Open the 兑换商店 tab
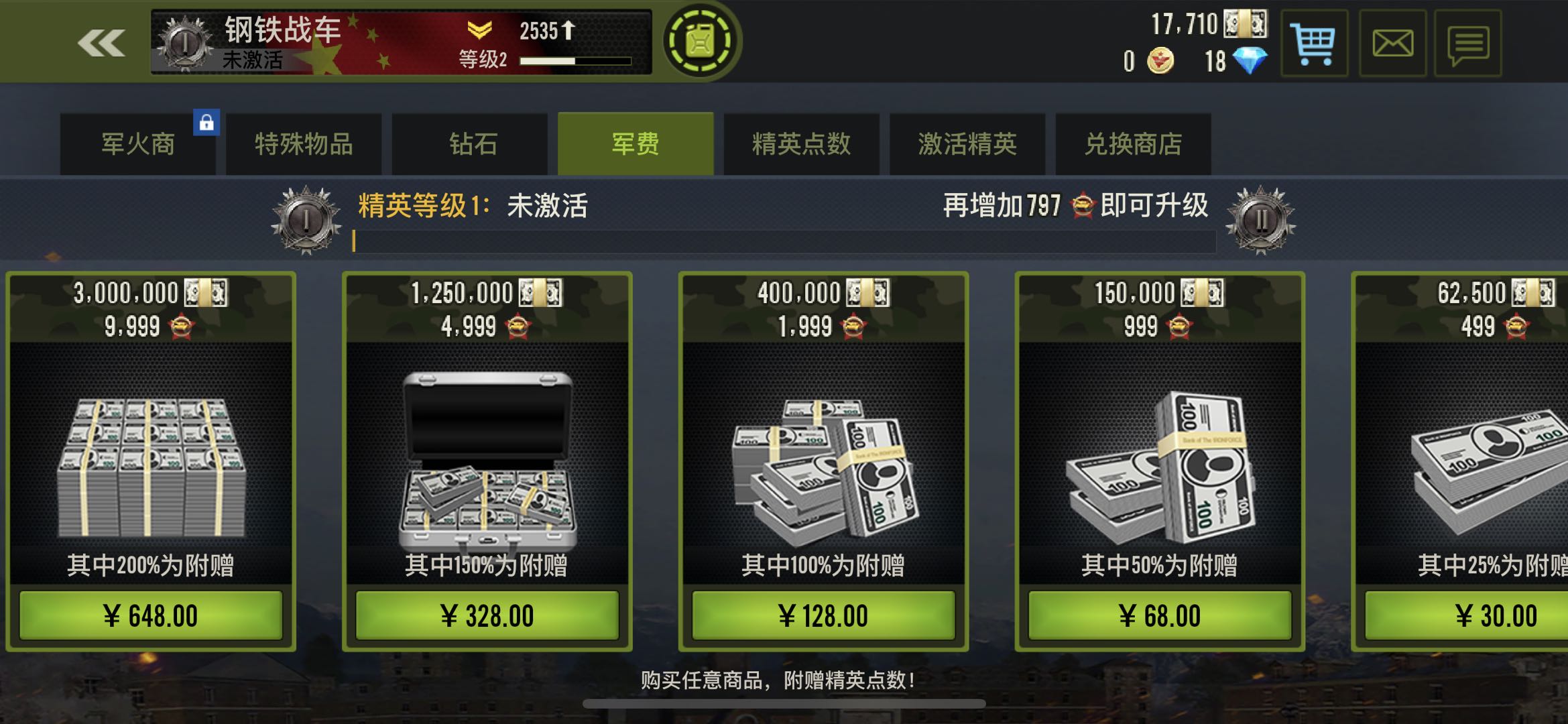The image size is (1568, 724). [x=1133, y=144]
